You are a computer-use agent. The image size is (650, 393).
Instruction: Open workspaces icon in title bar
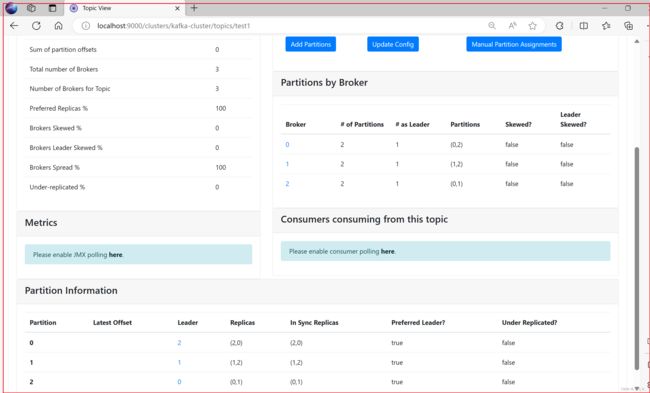pyautogui.click(x=31, y=8)
